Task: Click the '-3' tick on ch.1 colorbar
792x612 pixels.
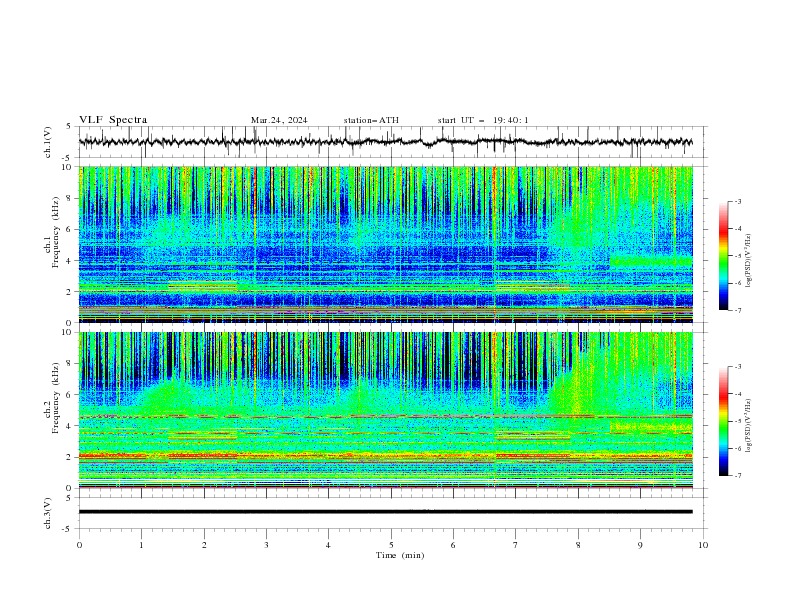Action: click(x=737, y=201)
